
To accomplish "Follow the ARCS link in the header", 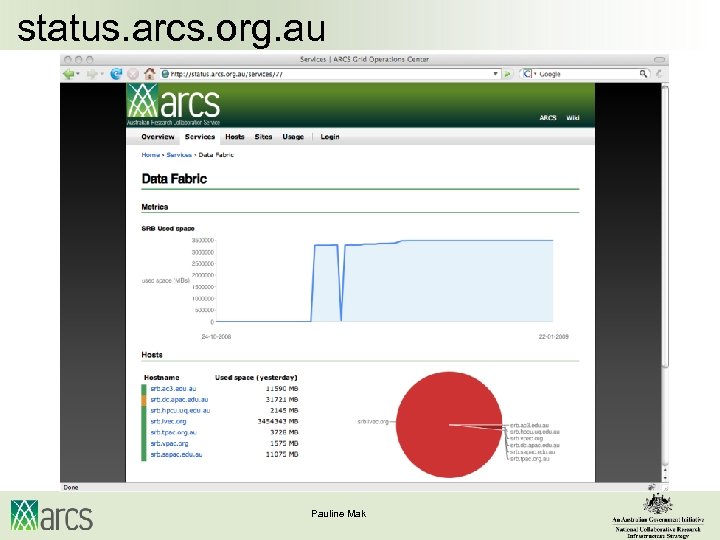I will click(548, 118).
